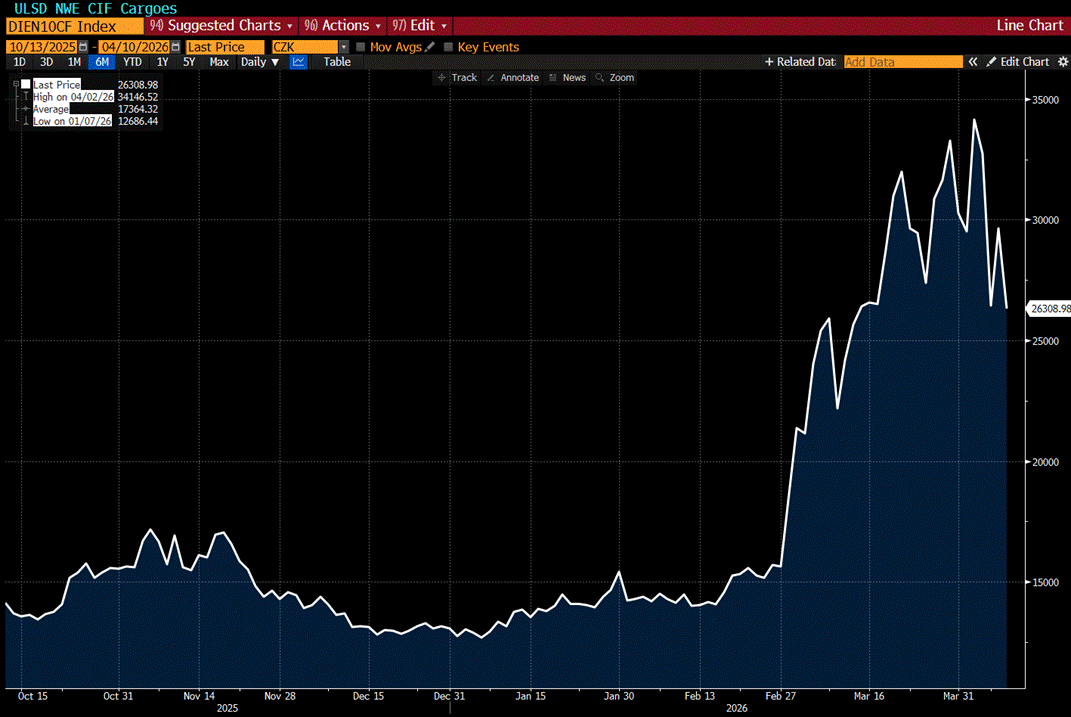
Task: Enable the Mov Avgs checkbox
Action: [x=361, y=47]
